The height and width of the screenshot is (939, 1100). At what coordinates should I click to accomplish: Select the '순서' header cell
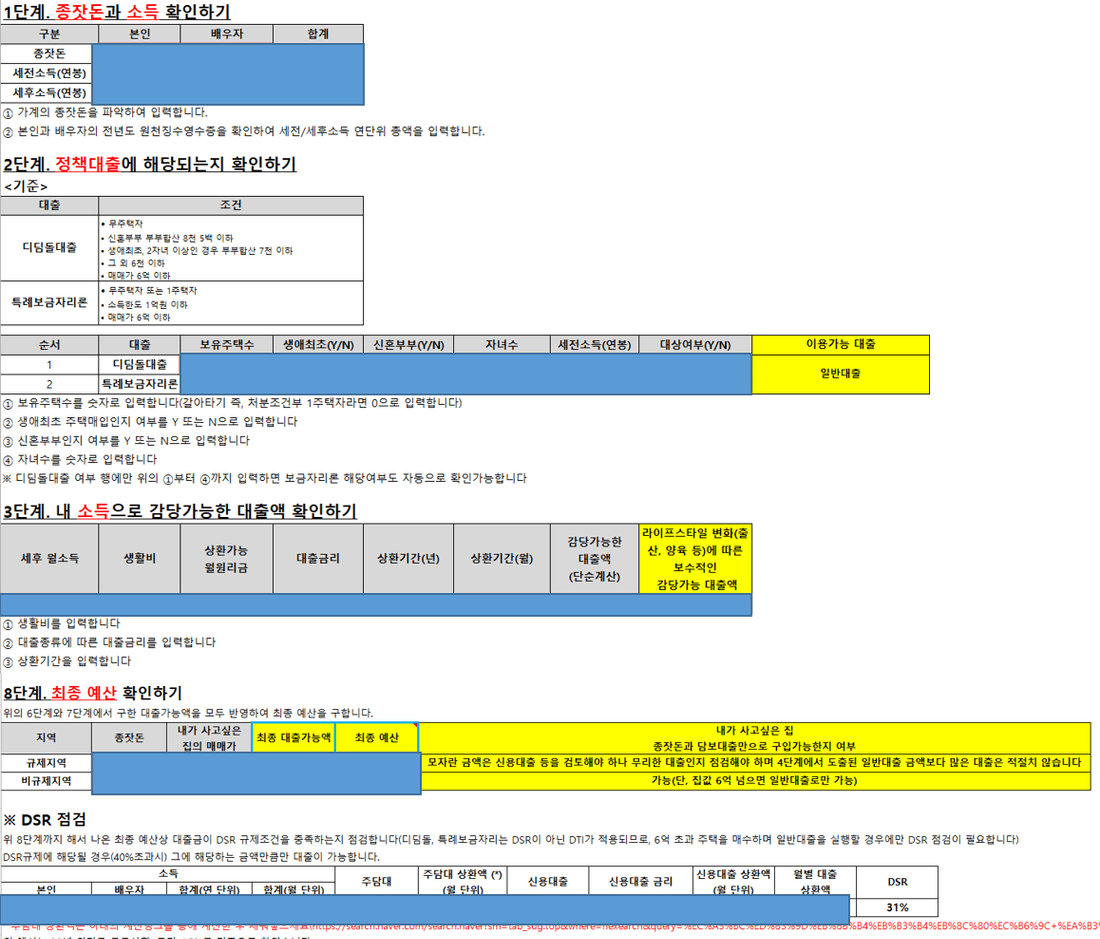(x=50, y=345)
